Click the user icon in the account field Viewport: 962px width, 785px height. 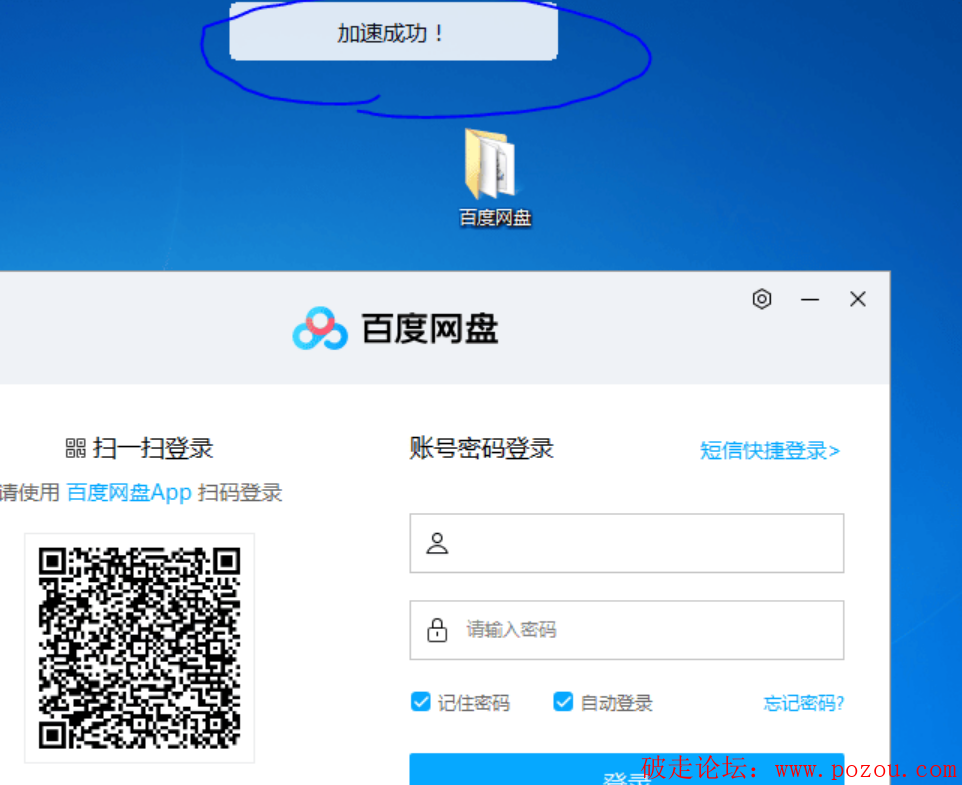click(437, 543)
